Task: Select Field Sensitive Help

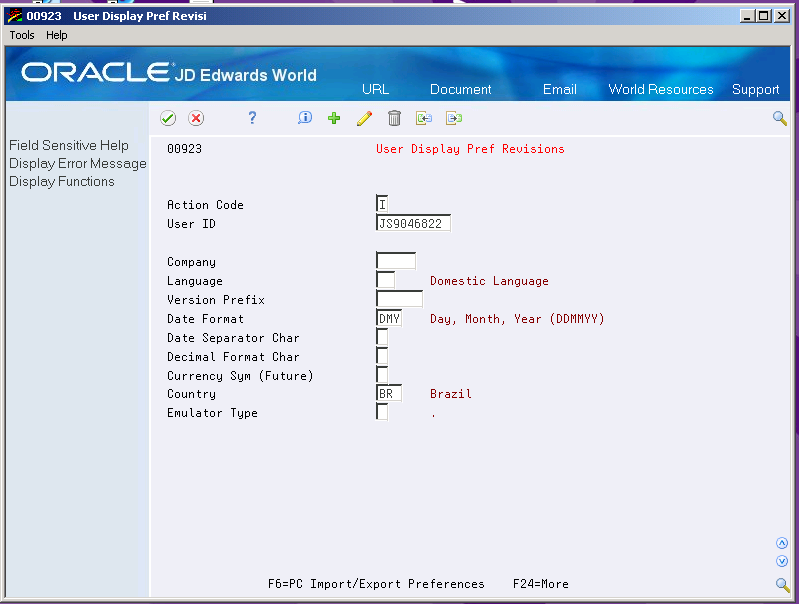Action: pyautogui.click(x=69, y=145)
